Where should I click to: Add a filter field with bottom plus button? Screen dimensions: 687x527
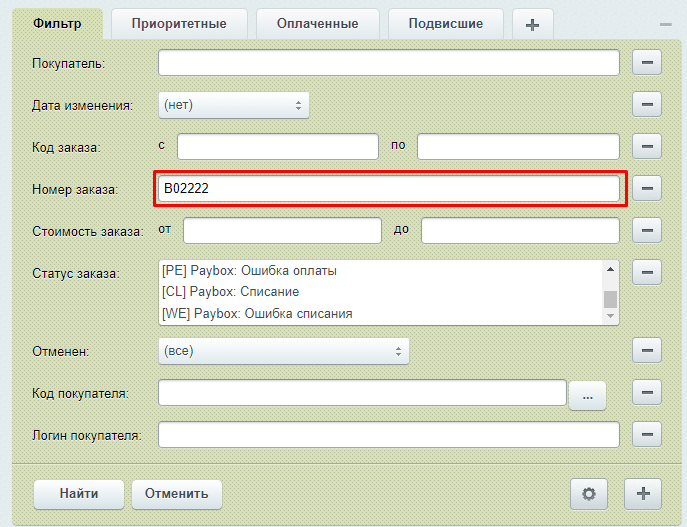[643, 493]
